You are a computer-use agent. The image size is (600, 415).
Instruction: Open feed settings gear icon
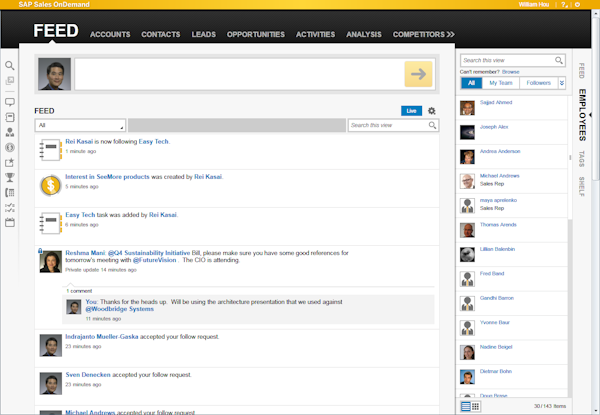point(432,111)
